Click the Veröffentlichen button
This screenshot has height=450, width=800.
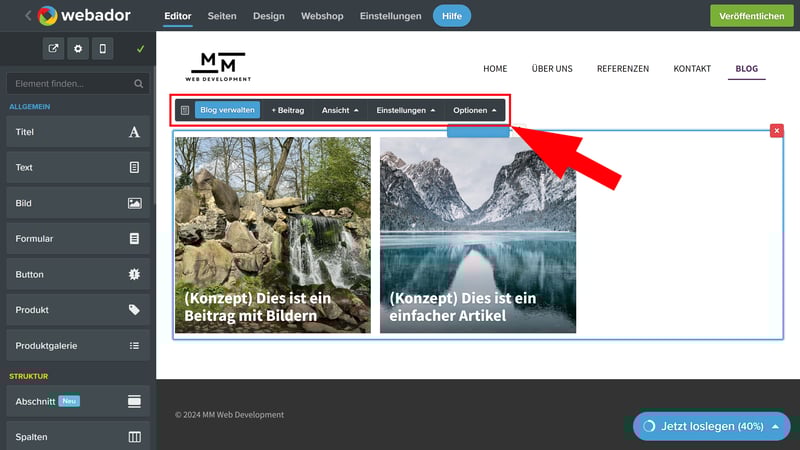pyautogui.click(x=750, y=16)
